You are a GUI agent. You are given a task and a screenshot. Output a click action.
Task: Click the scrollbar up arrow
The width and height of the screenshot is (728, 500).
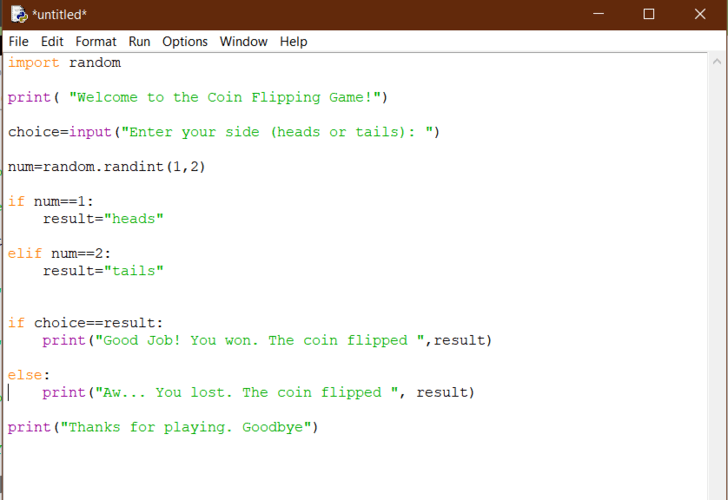click(x=717, y=61)
